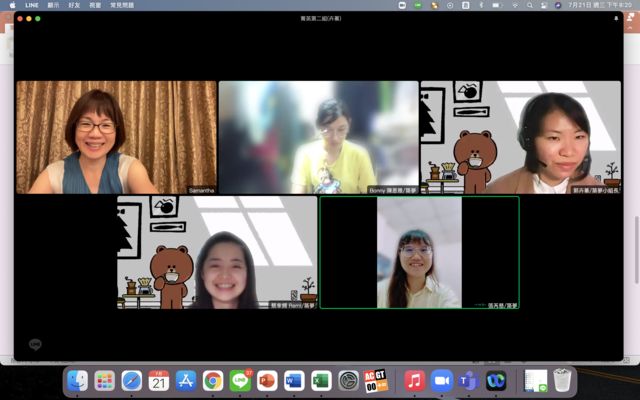The height and width of the screenshot is (400, 640).
Task: Open the Music app in the Dock
Action: pyautogui.click(x=414, y=381)
